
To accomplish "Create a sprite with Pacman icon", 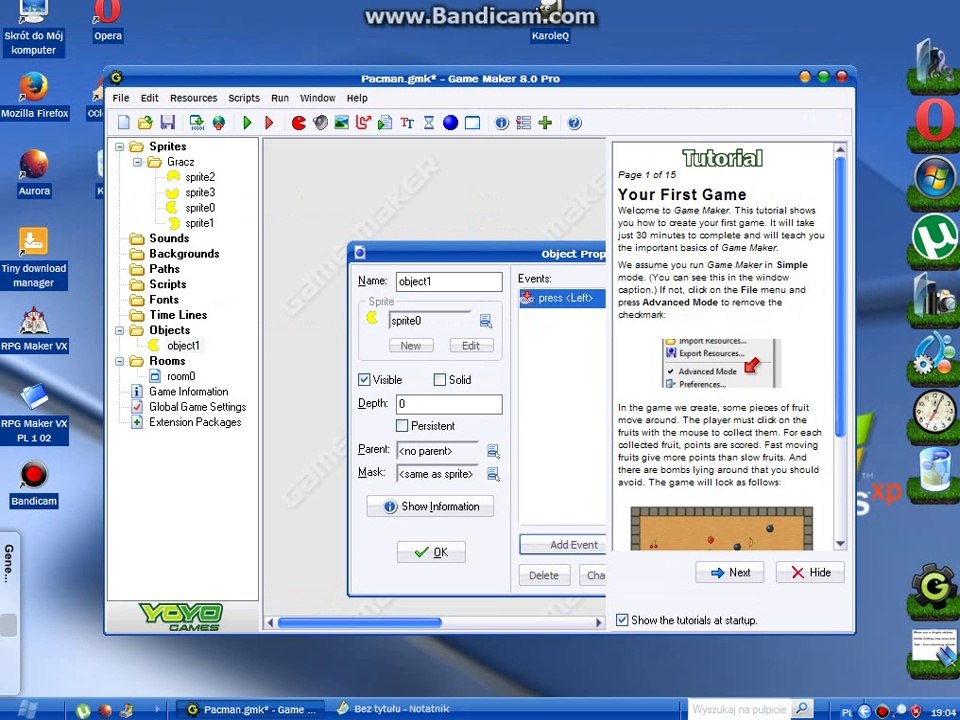I will [x=298, y=122].
